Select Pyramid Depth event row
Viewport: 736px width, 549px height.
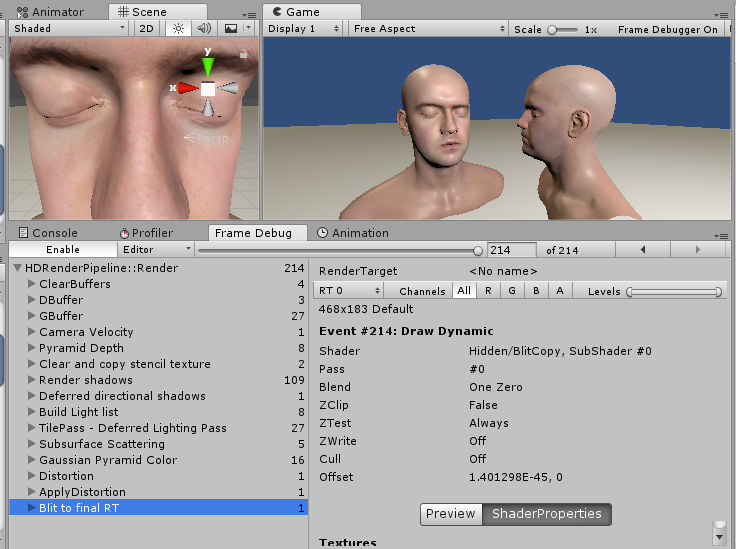point(159,348)
